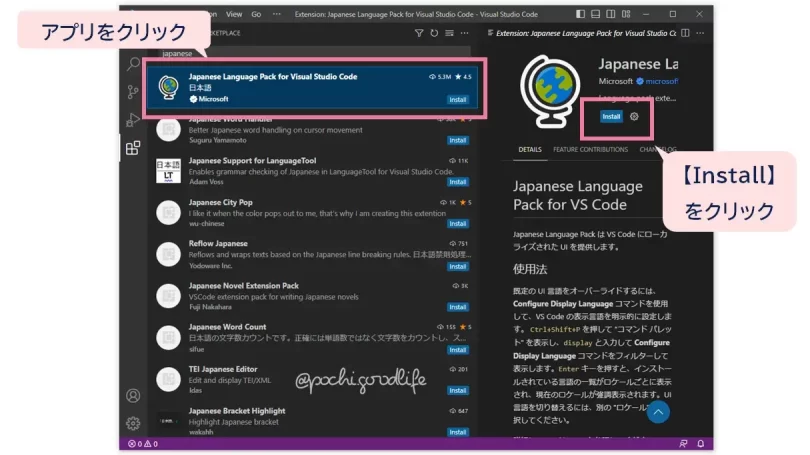Refresh the extensions list

[x=434, y=33]
